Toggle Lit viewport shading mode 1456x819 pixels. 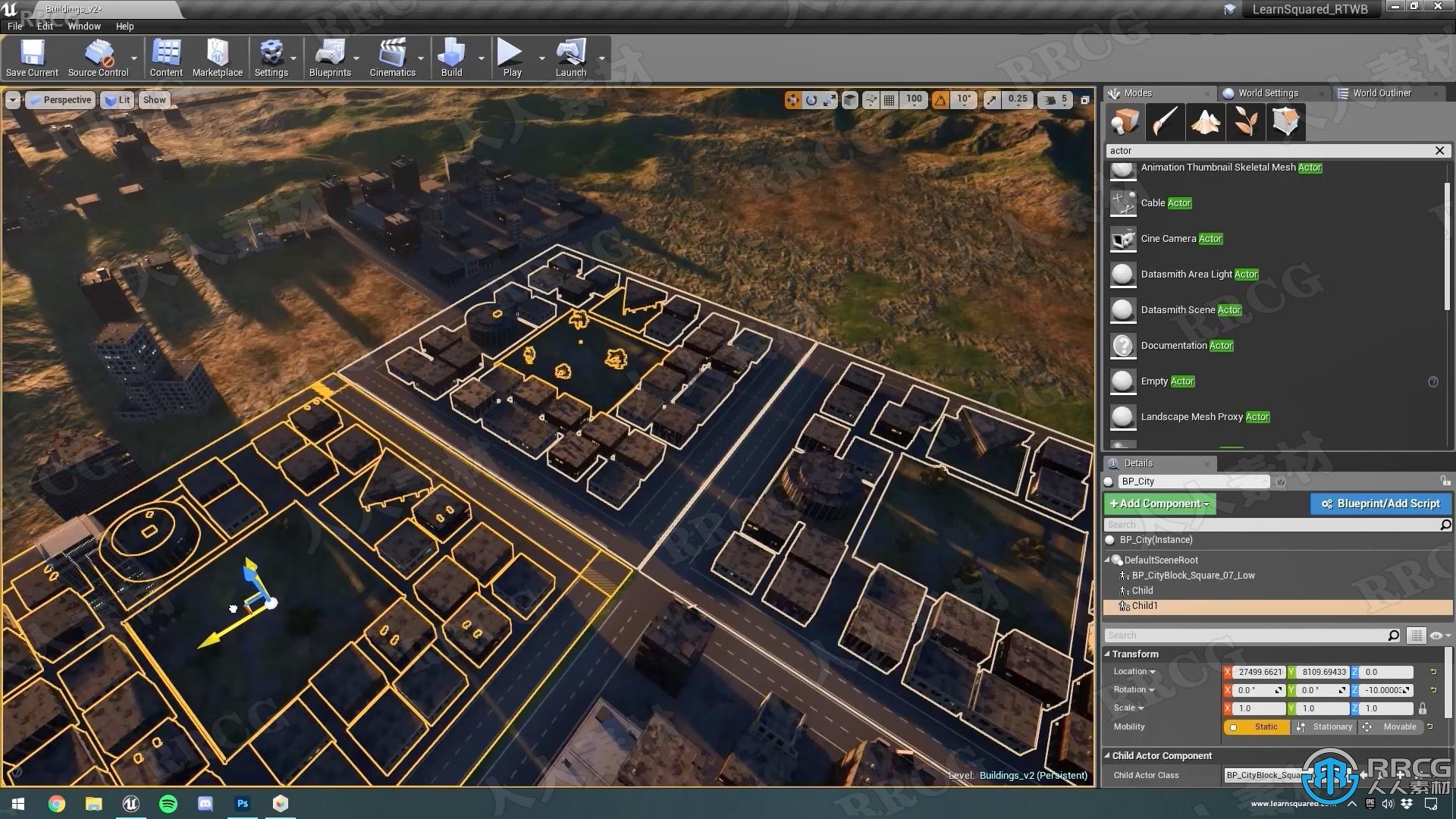coord(118,99)
